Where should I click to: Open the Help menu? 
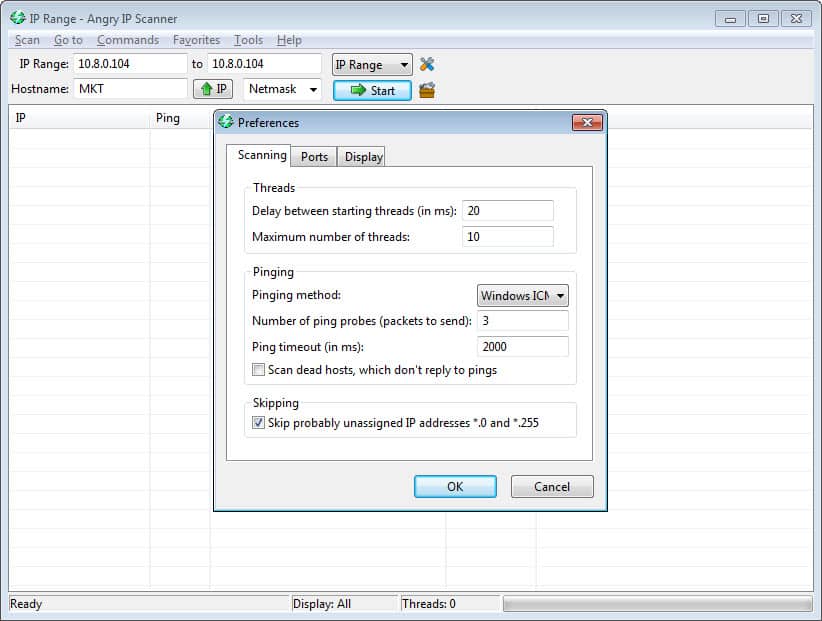pyautogui.click(x=289, y=40)
